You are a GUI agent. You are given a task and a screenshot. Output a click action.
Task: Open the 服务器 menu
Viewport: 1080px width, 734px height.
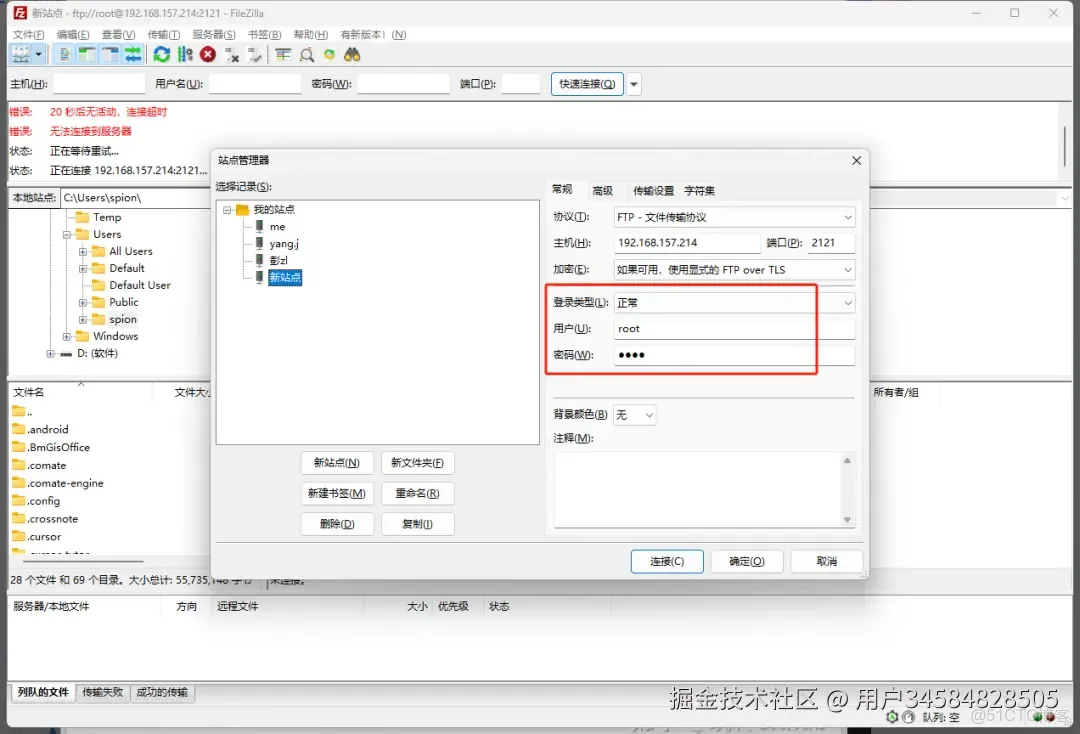(x=213, y=33)
